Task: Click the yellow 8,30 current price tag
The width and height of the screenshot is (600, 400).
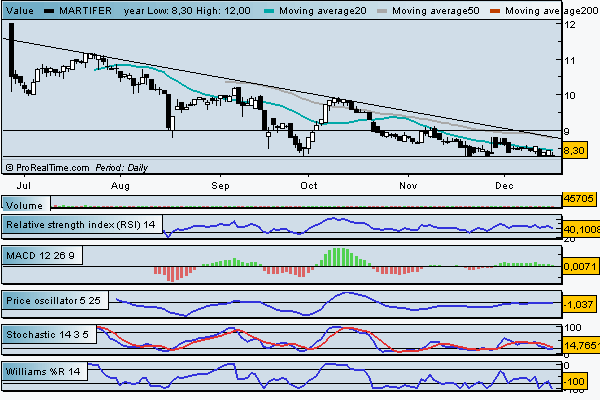Action: pyautogui.click(x=574, y=150)
